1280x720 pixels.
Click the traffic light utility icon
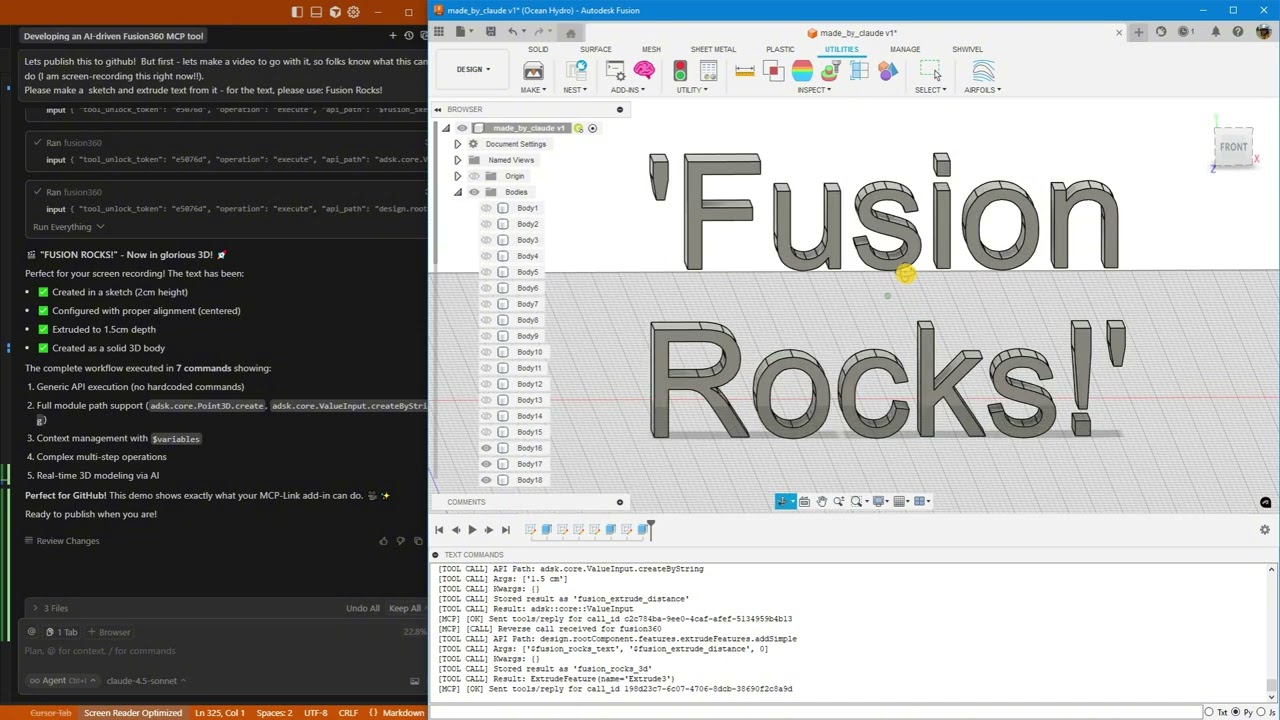pyautogui.click(x=680, y=71)
